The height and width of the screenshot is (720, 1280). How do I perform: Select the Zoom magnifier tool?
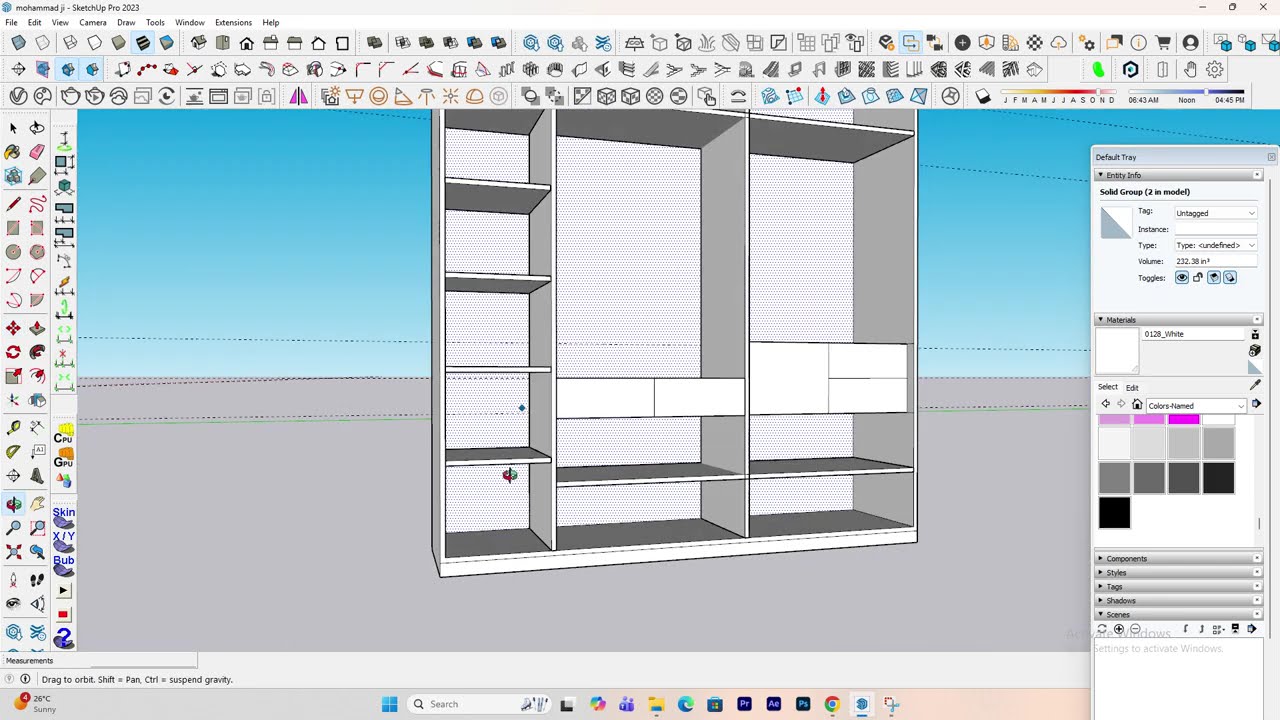click(x=13, y=528)
